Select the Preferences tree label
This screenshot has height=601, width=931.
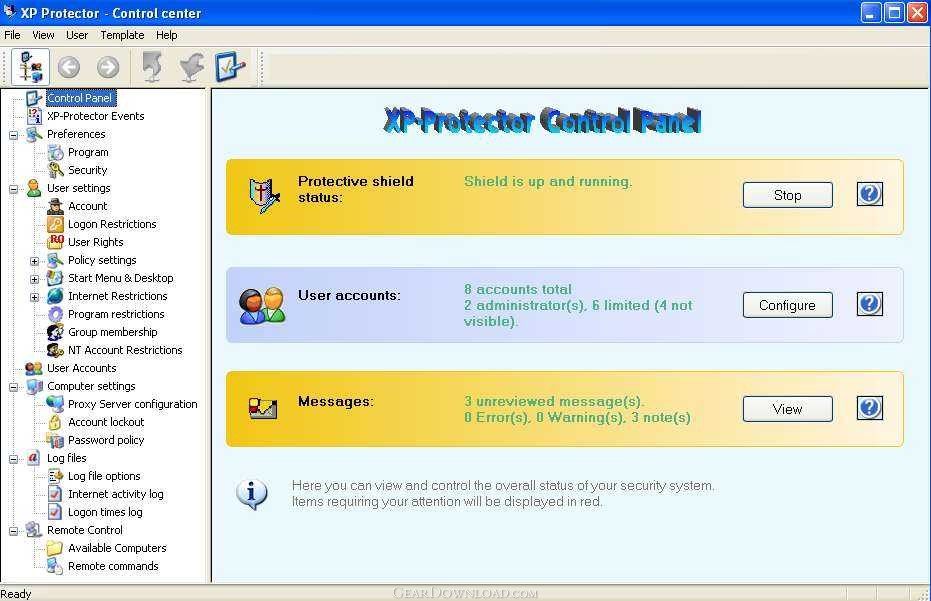76,134
